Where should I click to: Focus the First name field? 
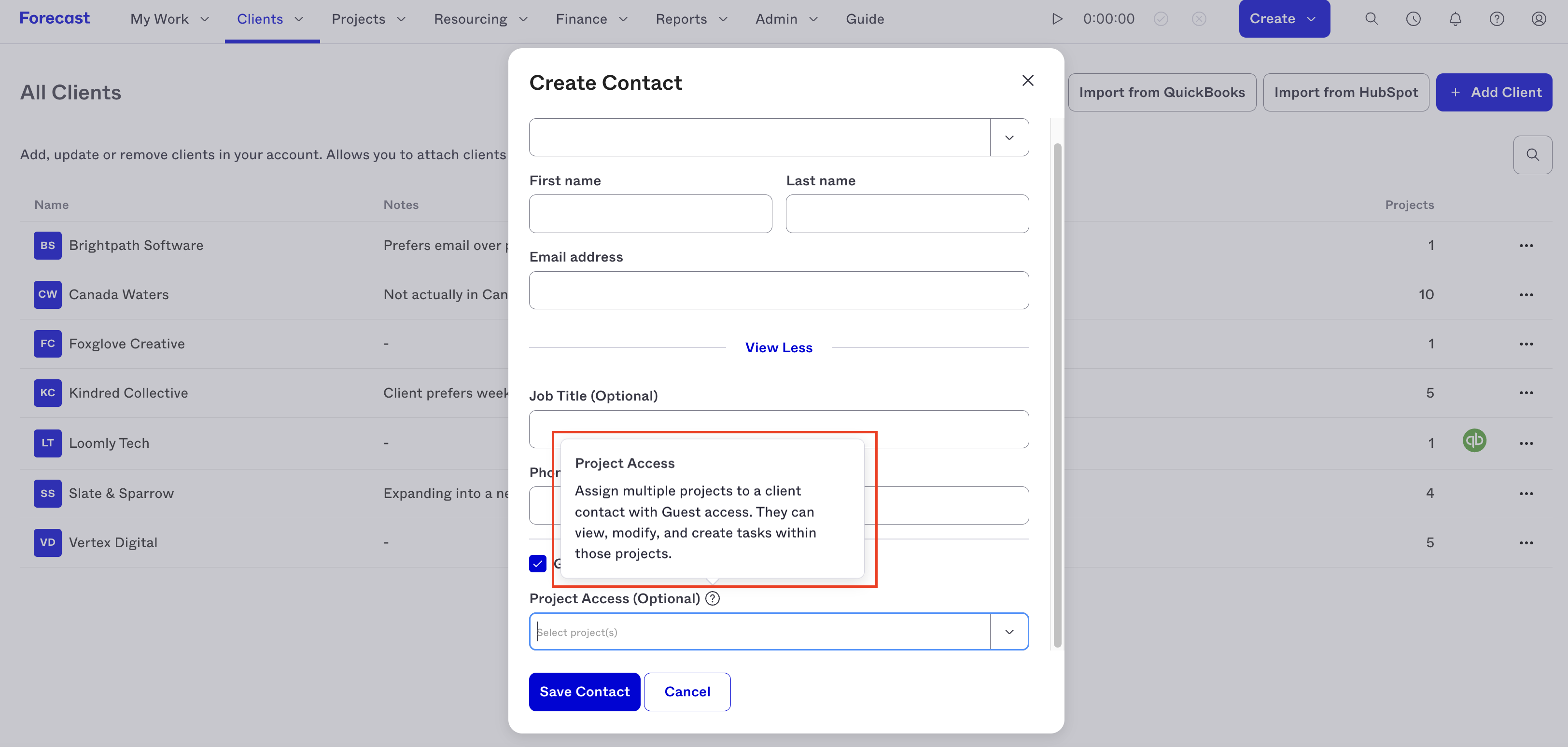pyautogui.click(x=650, y=213)
